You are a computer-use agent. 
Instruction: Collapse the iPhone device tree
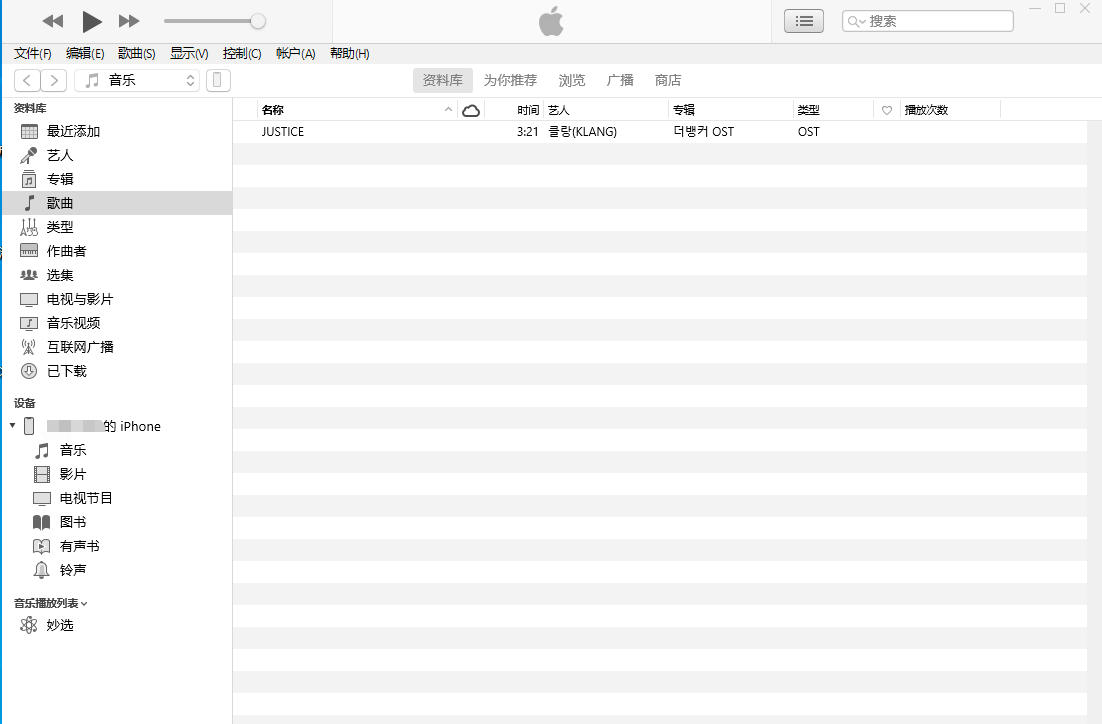[x=12, y=426]
